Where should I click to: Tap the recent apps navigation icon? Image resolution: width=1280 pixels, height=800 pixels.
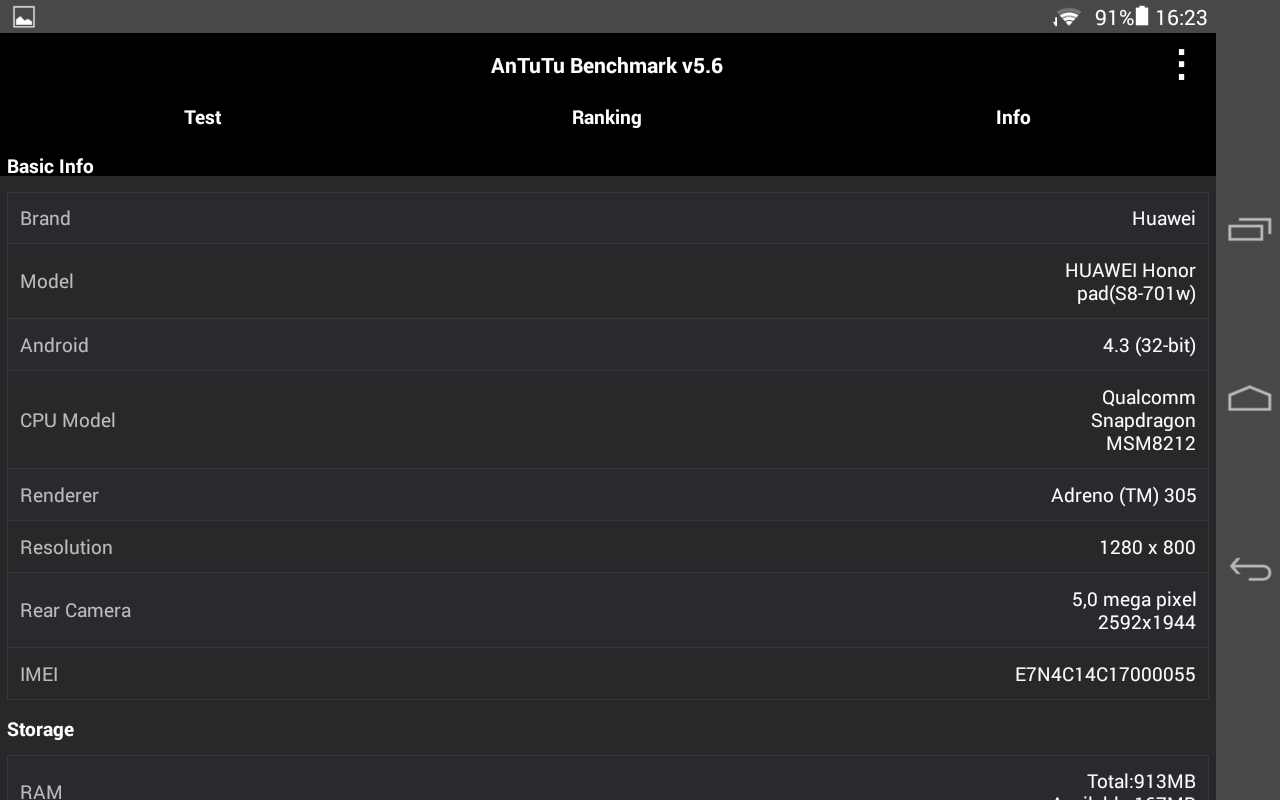point(1249,230)
